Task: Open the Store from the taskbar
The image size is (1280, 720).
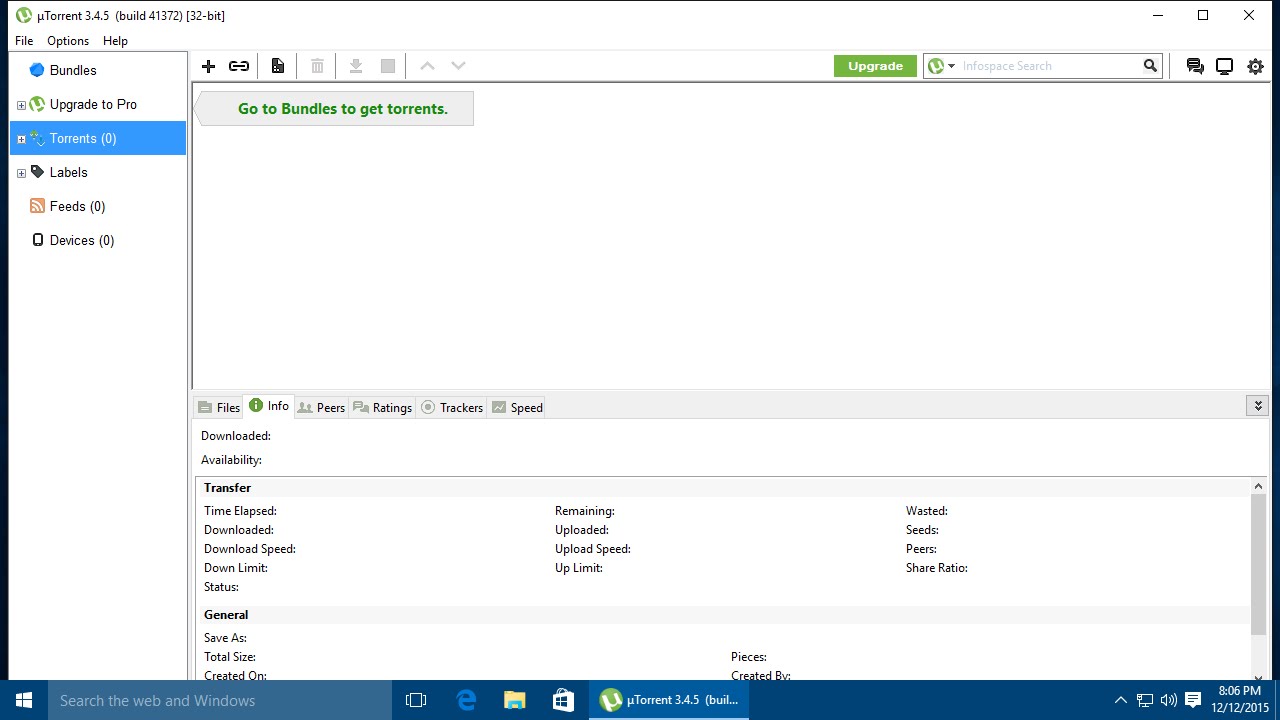Action: pos(562,700)
